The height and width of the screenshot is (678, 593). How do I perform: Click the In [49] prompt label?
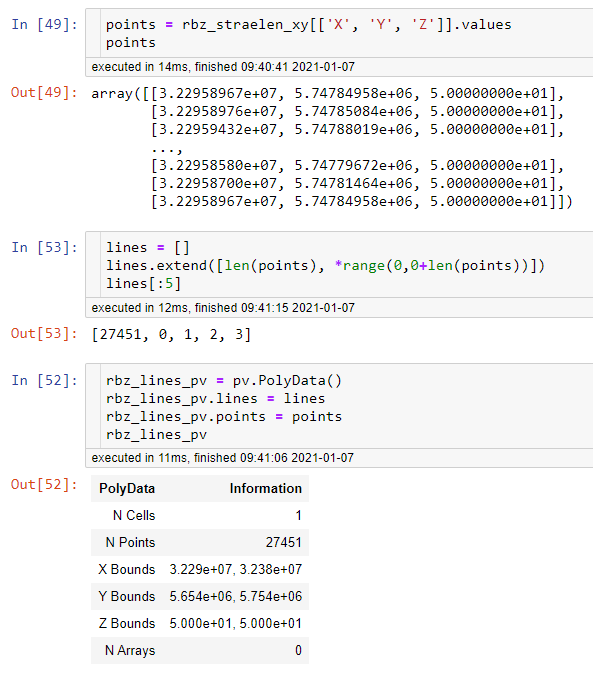tap(45, 25)
